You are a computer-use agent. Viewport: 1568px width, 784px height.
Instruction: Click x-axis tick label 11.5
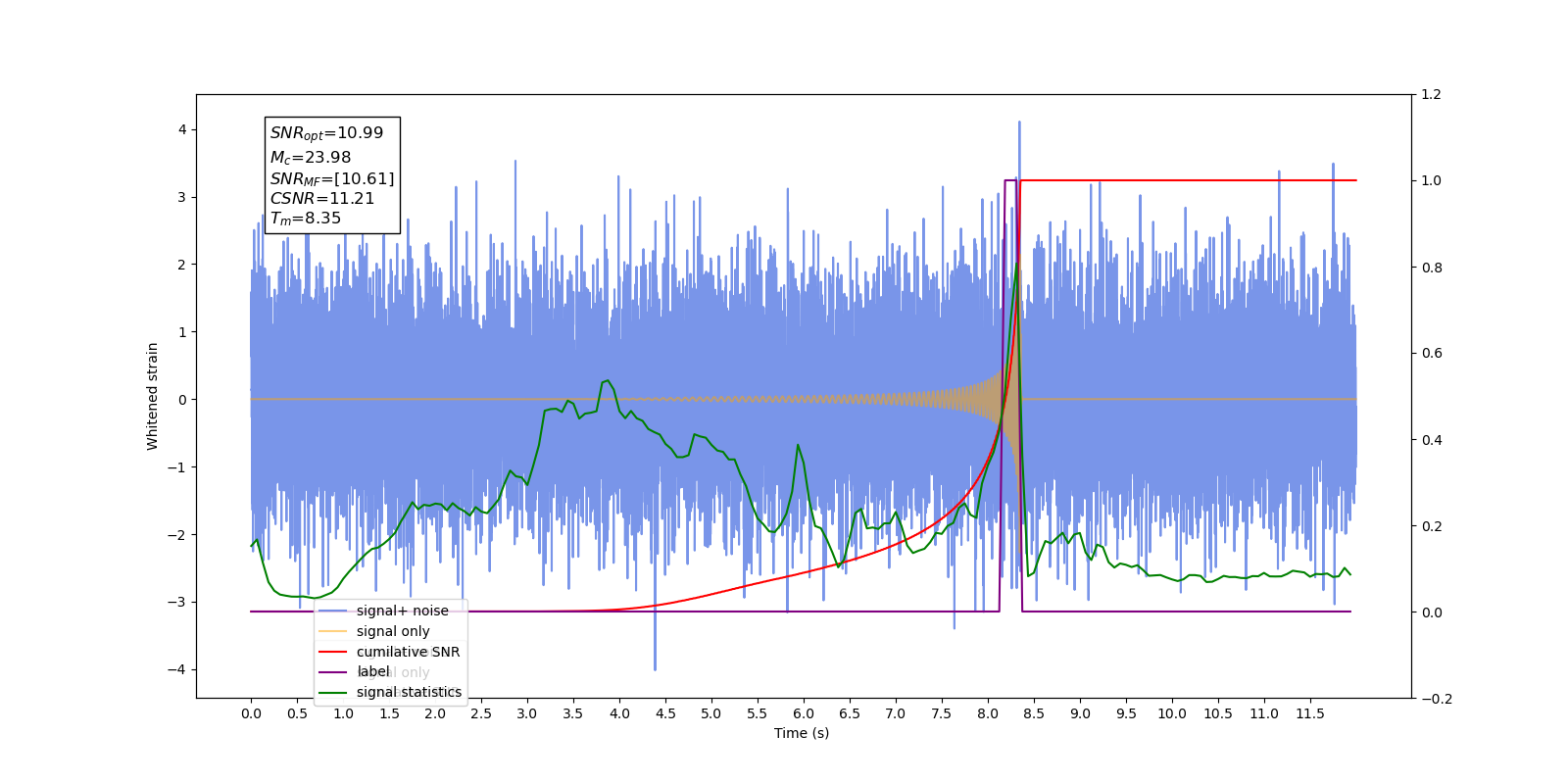(1310, 713)
